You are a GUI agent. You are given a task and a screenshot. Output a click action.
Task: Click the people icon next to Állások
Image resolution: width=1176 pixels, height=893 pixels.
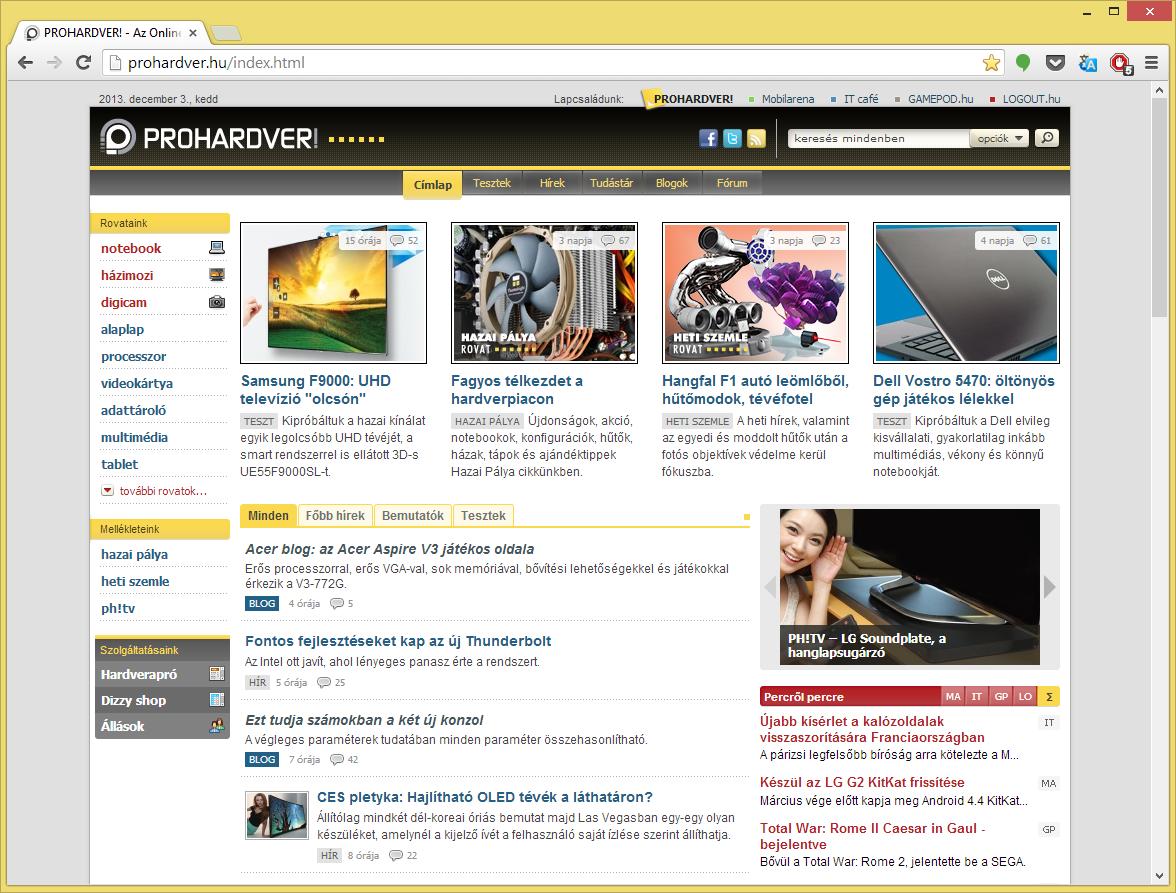click(217, 726)
